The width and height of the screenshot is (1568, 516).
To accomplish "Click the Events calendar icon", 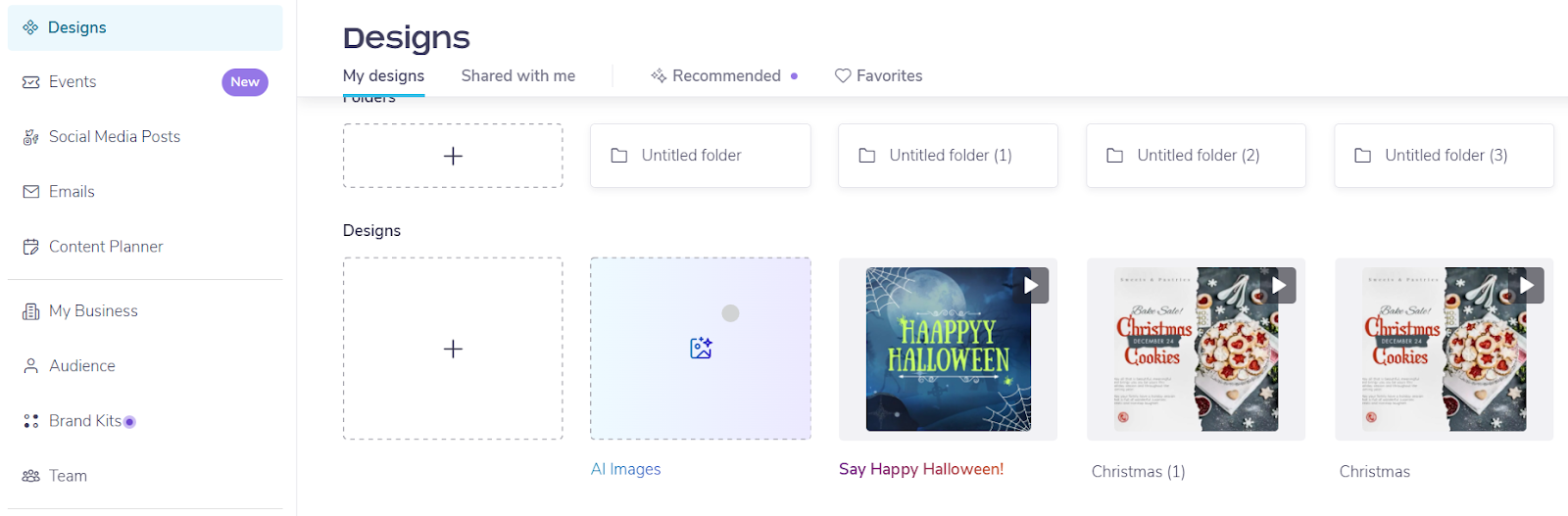I will point(31,82).
